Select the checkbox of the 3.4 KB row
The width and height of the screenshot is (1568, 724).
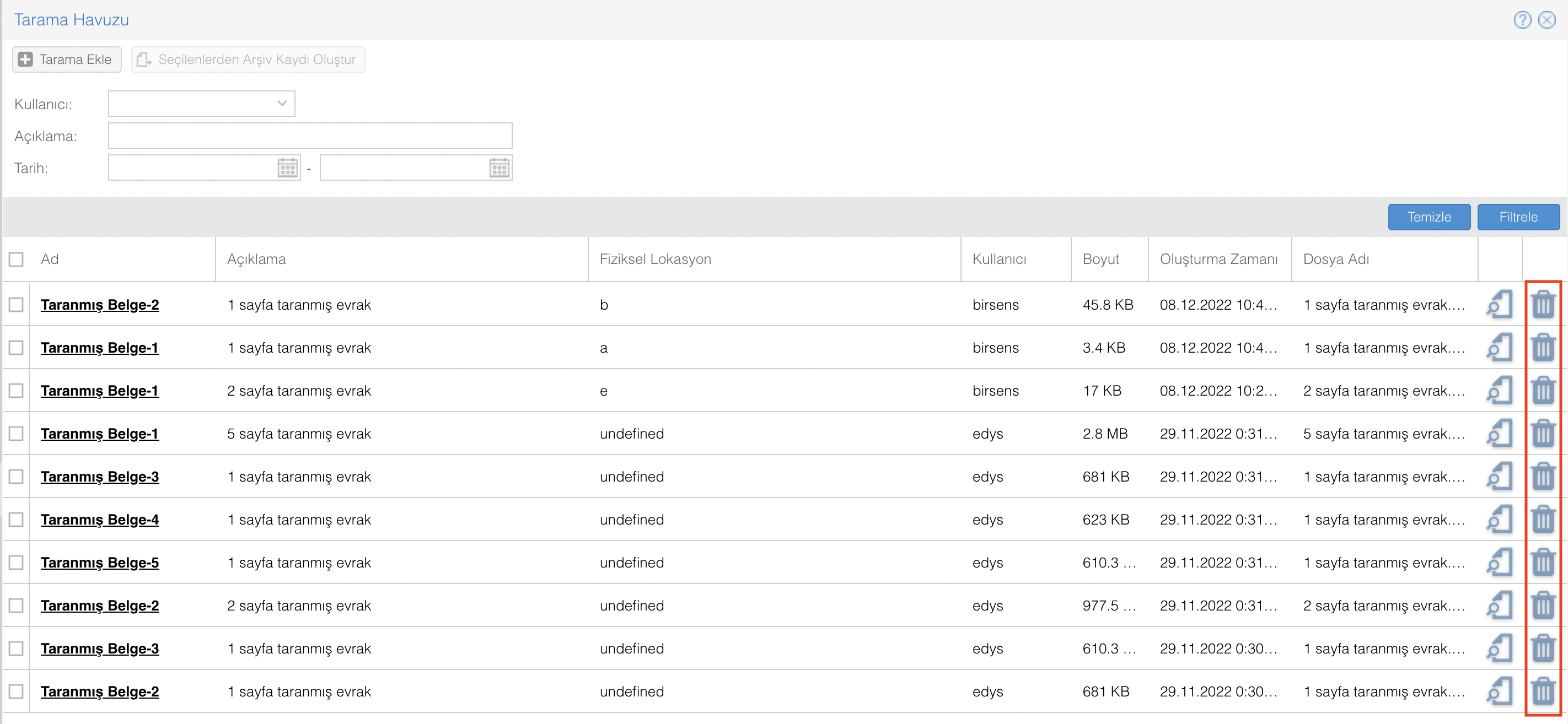click(x=17, y=347)
